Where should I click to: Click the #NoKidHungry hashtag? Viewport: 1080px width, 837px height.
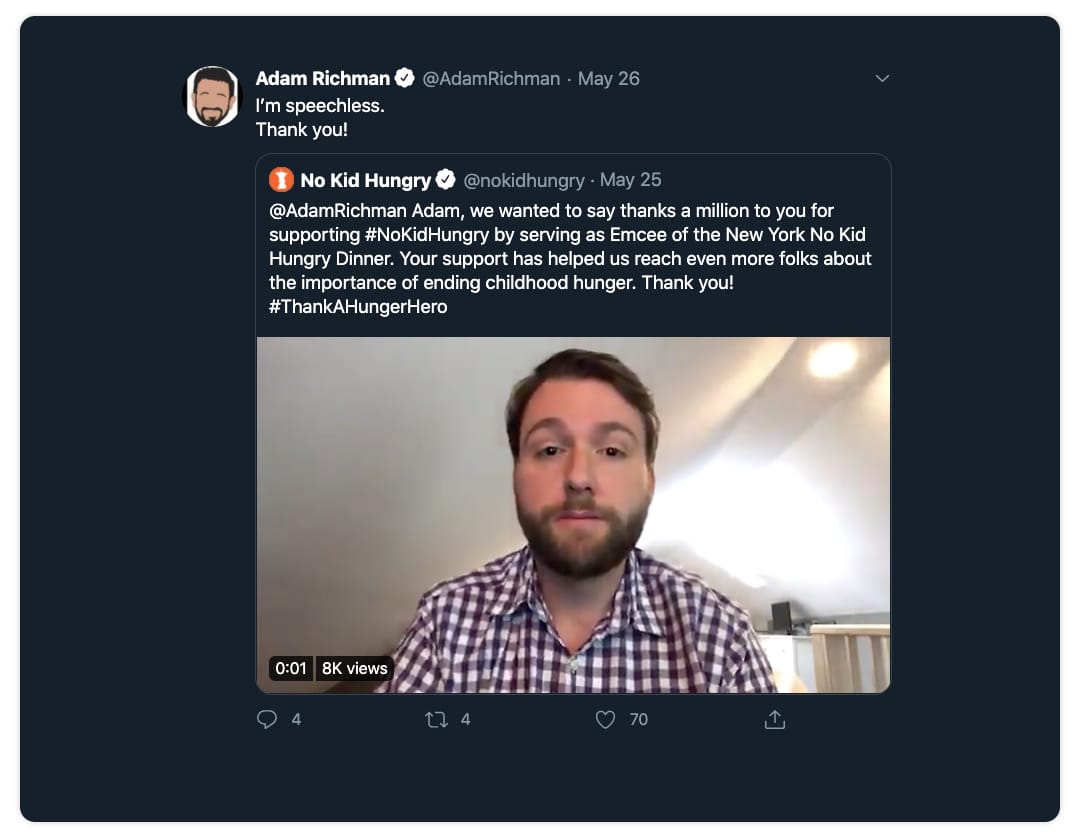(427, 235)
